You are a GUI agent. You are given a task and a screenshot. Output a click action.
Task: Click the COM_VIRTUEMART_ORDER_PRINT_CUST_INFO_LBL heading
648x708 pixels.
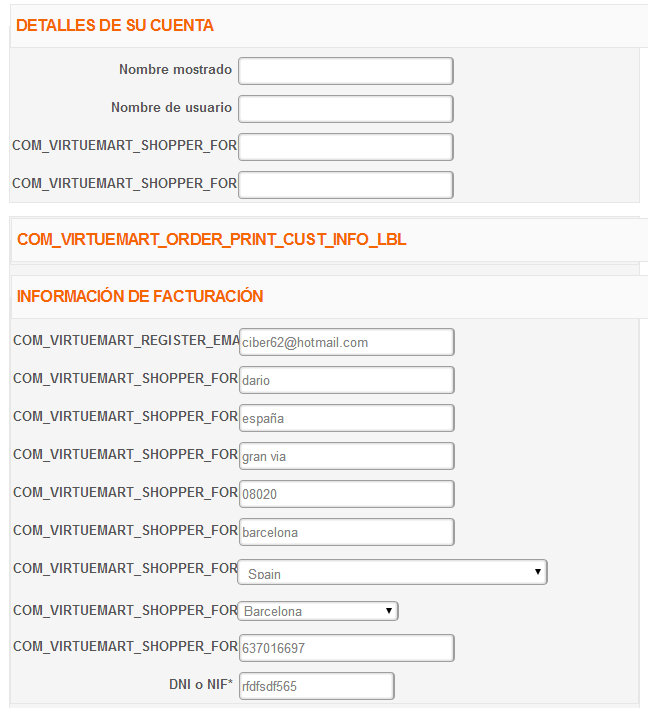(211, 239)
